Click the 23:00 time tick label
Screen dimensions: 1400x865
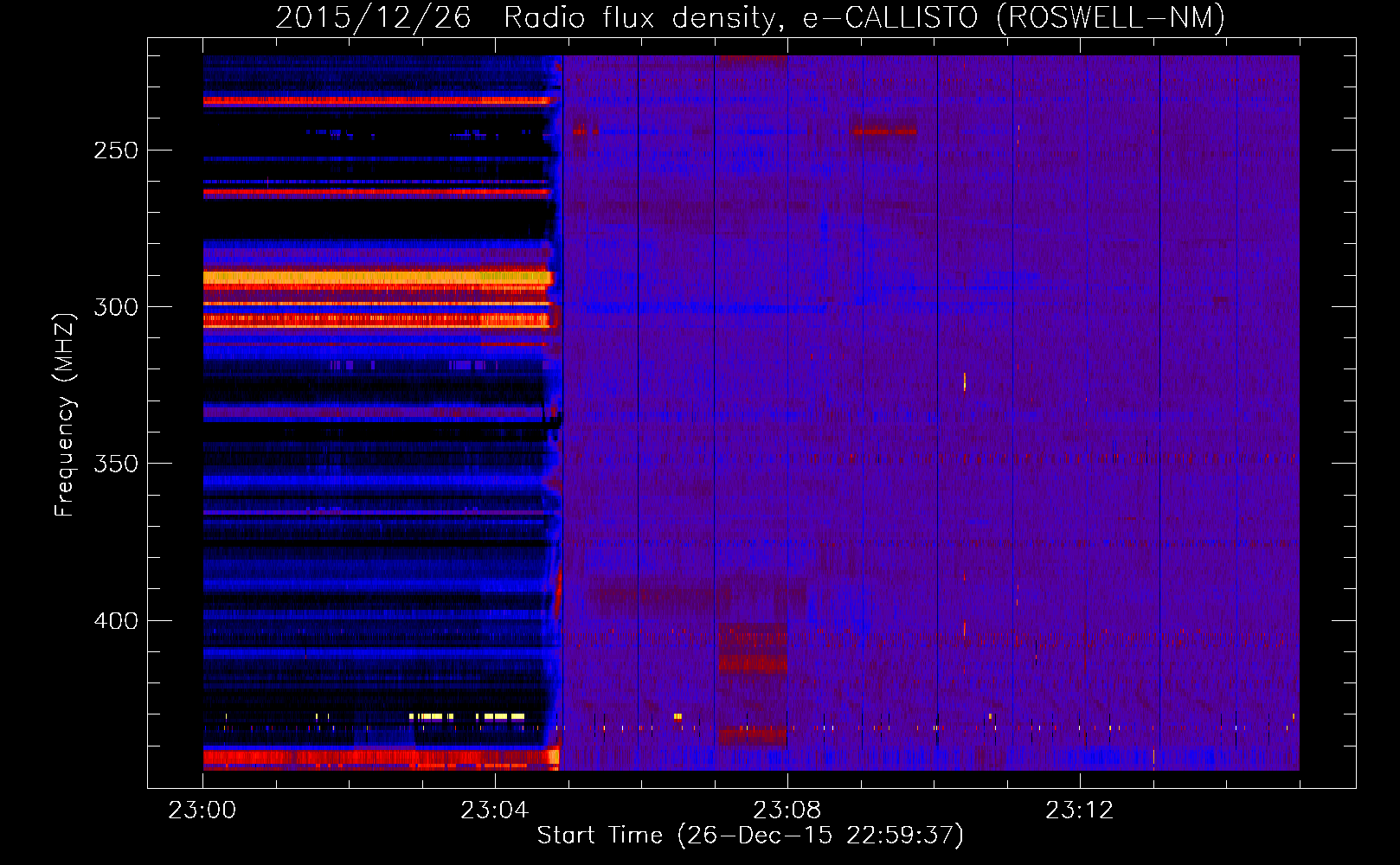(202, 811)
